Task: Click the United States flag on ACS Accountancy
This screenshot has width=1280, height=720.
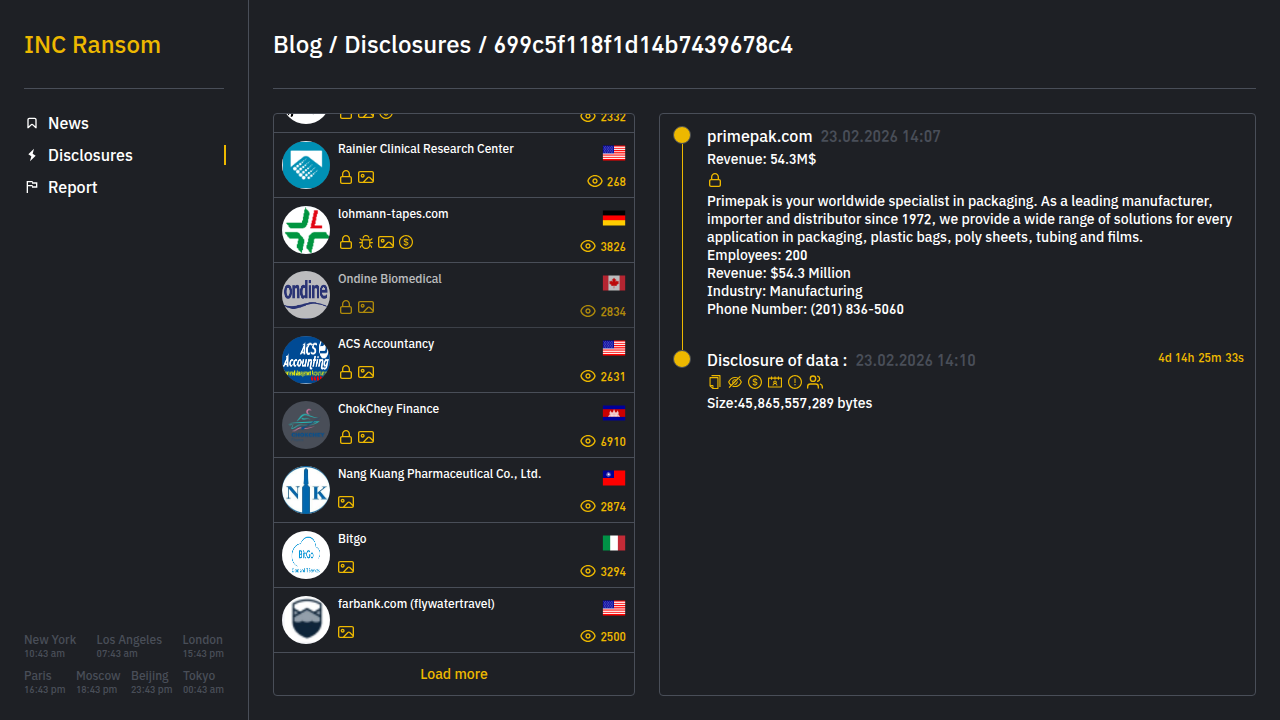Action: coord(614,348)
